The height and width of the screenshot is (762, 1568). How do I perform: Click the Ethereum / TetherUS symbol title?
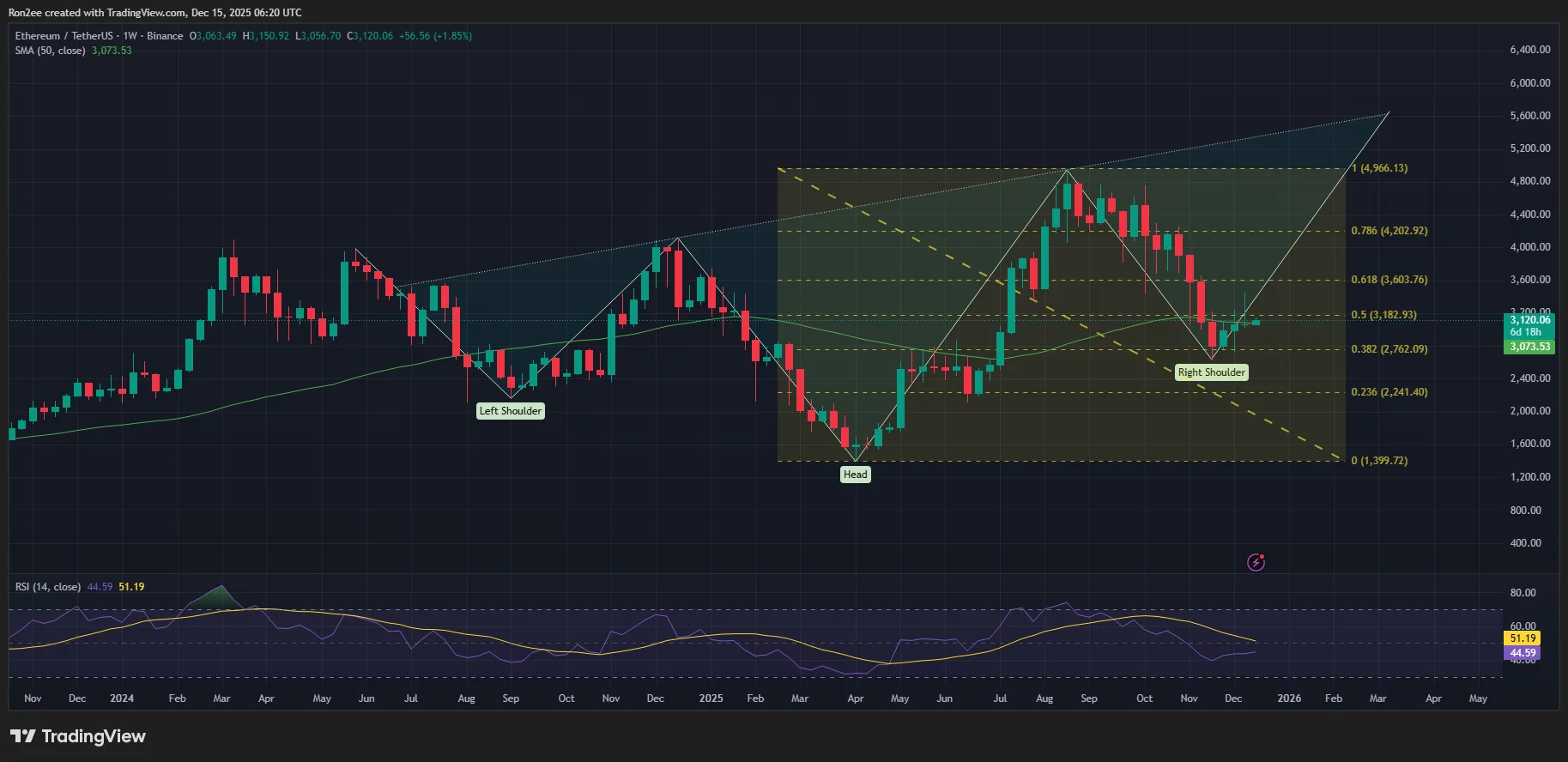point(64,36)
